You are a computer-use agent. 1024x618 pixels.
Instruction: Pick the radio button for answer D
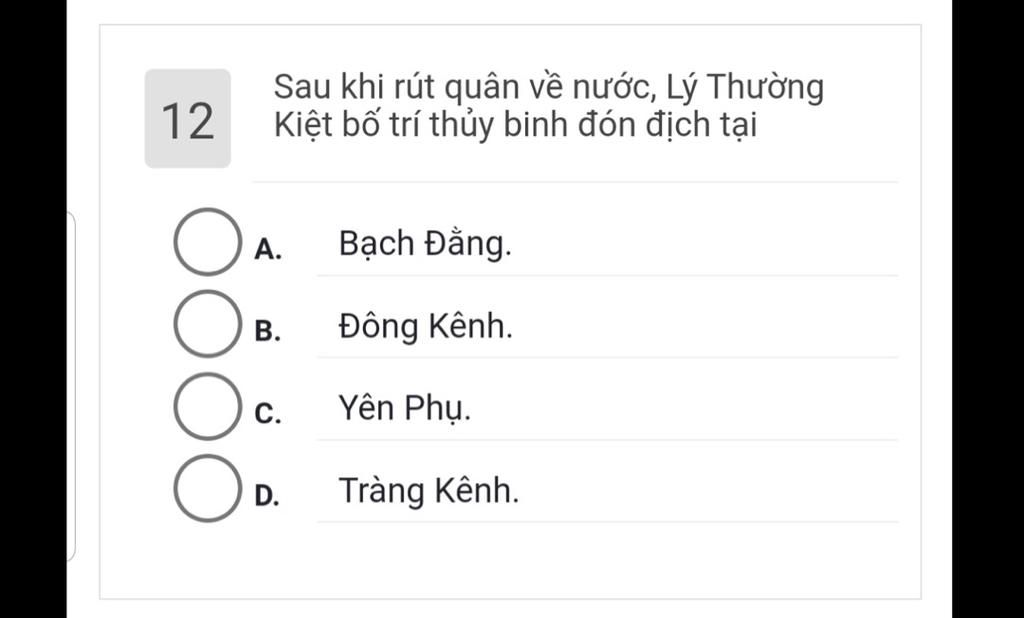tap(208, 489)
